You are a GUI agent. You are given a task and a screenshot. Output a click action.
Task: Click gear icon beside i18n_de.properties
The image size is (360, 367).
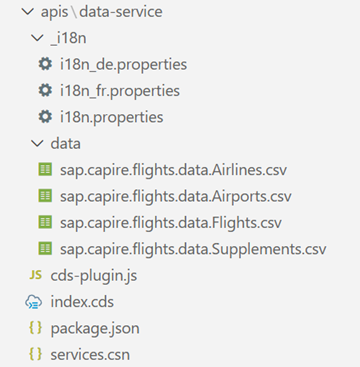click(45, 64)
